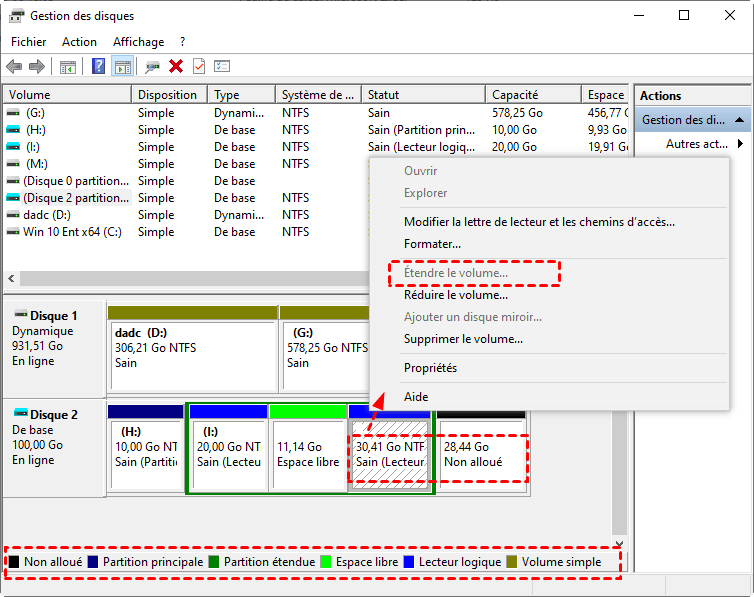
Task: Click the Sain (Partition prin... status cell
Action: pyautogui.click(x=421, y=130)
